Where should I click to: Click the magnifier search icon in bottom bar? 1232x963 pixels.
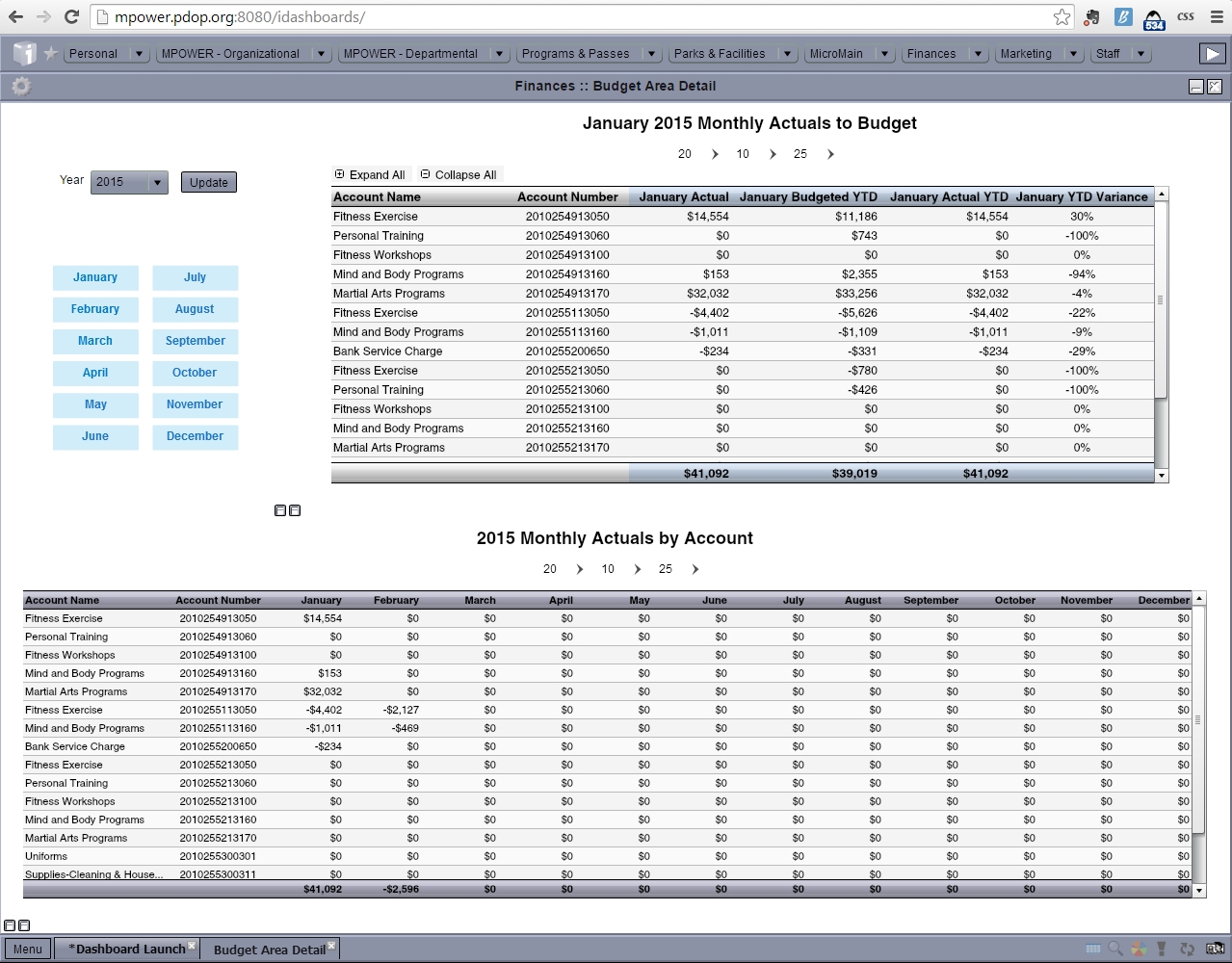click(1116, 949)
